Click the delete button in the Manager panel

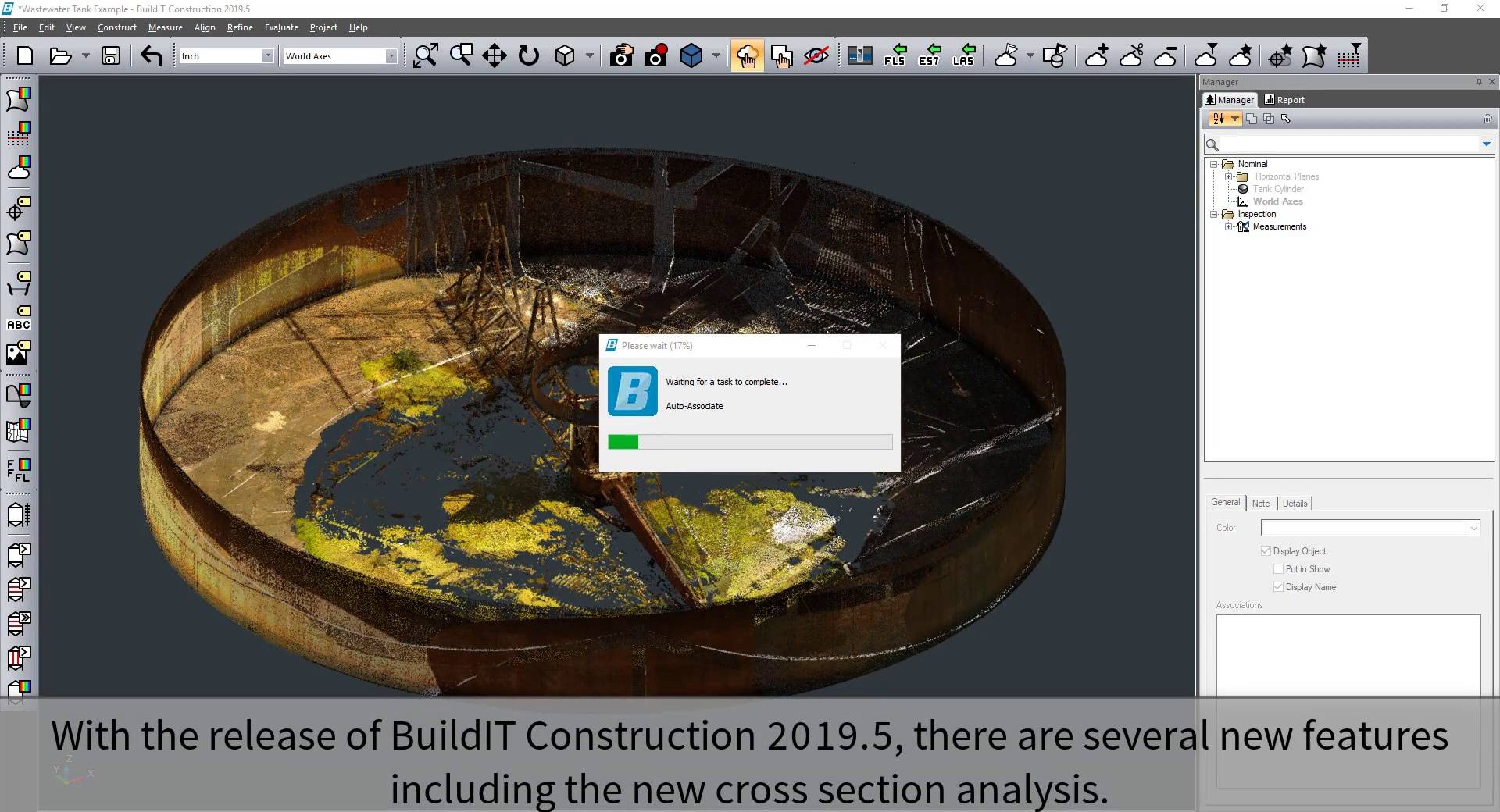click(1487, 119)
